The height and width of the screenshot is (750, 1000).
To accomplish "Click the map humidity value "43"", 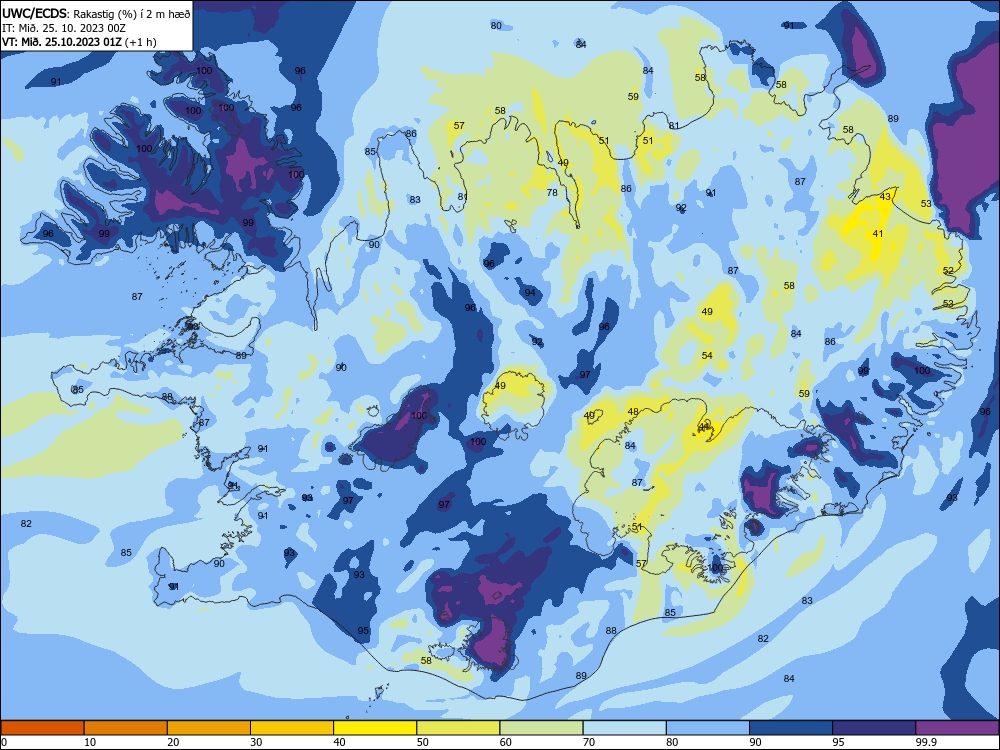I will pyautogui.click(x=885, y=197).
